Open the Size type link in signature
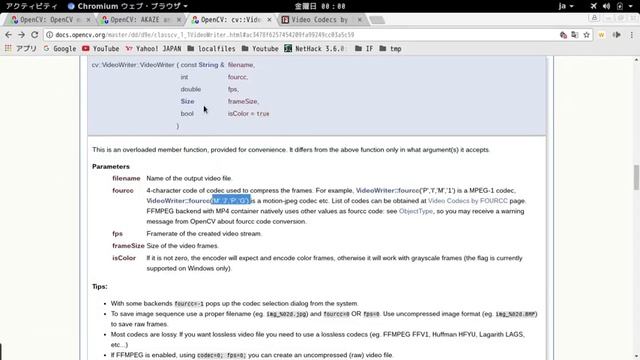This screenshot has height=360, width=640. coord(187,101)
